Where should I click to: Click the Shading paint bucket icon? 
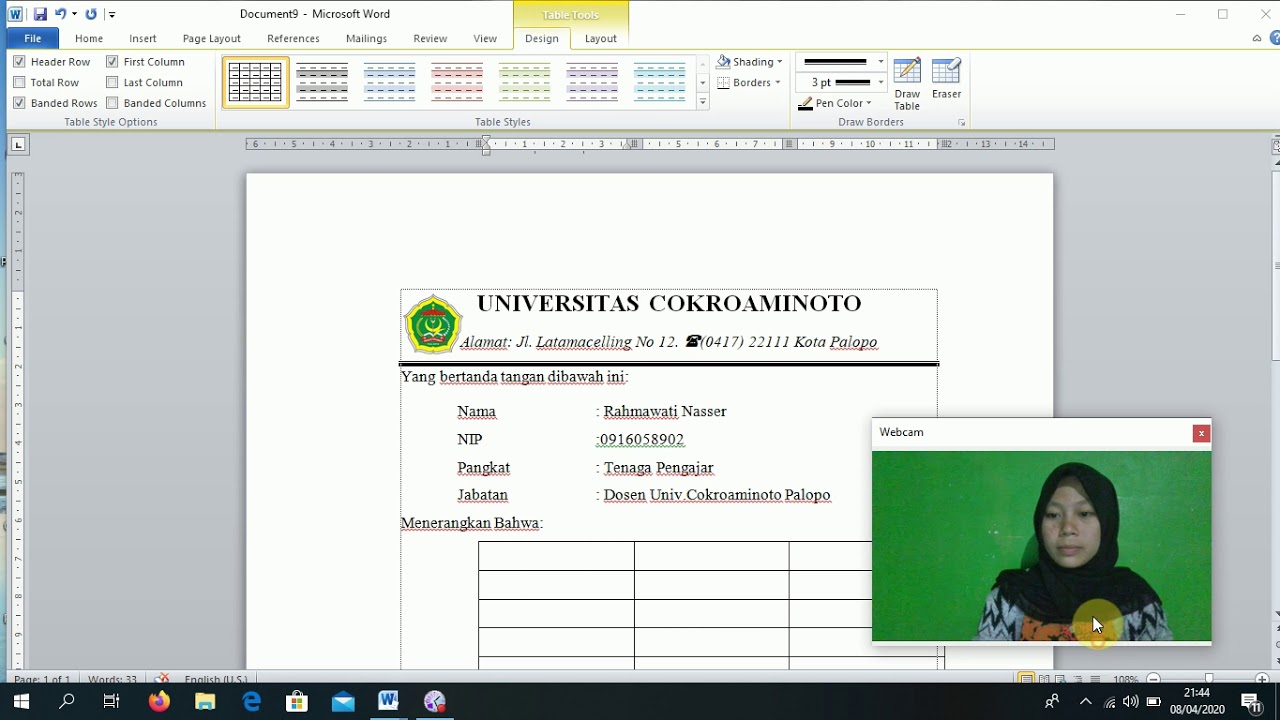pos(724,61)
